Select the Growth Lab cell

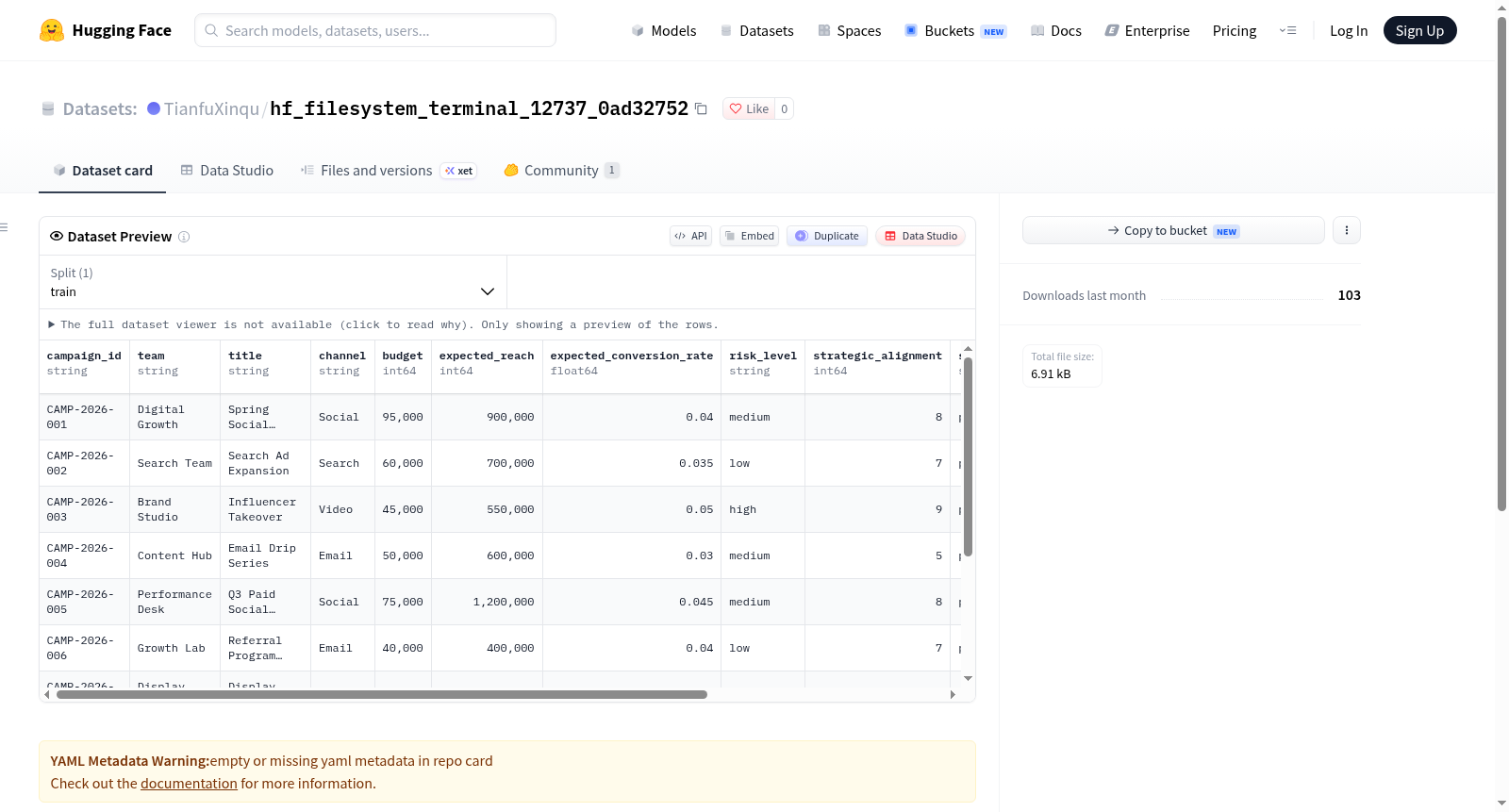click(x=174, y=648)
